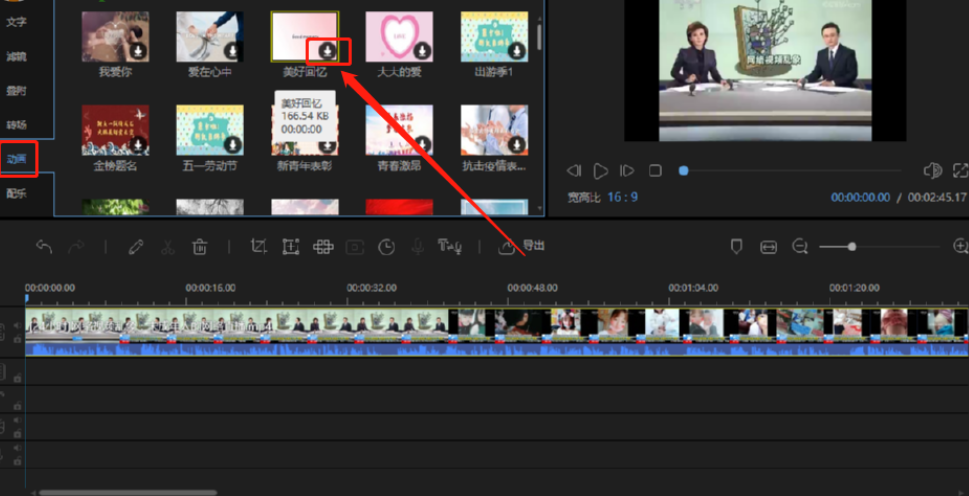Lock the microphone track at the bottom

[17, 461]
